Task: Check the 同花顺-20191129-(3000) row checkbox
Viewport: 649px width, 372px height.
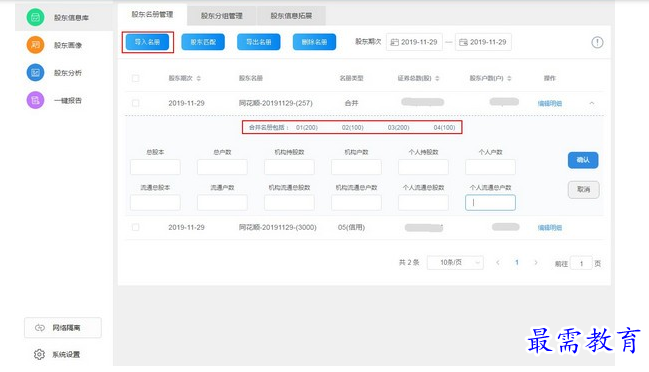Action: coord(135,227)
